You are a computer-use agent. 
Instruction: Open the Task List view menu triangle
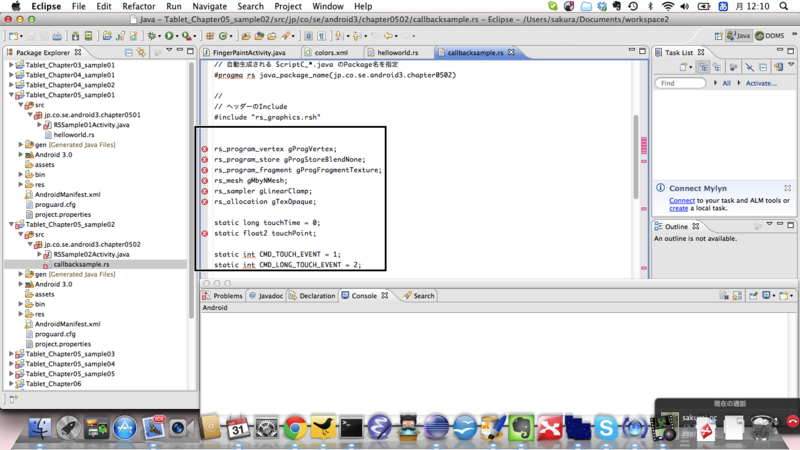791,64
